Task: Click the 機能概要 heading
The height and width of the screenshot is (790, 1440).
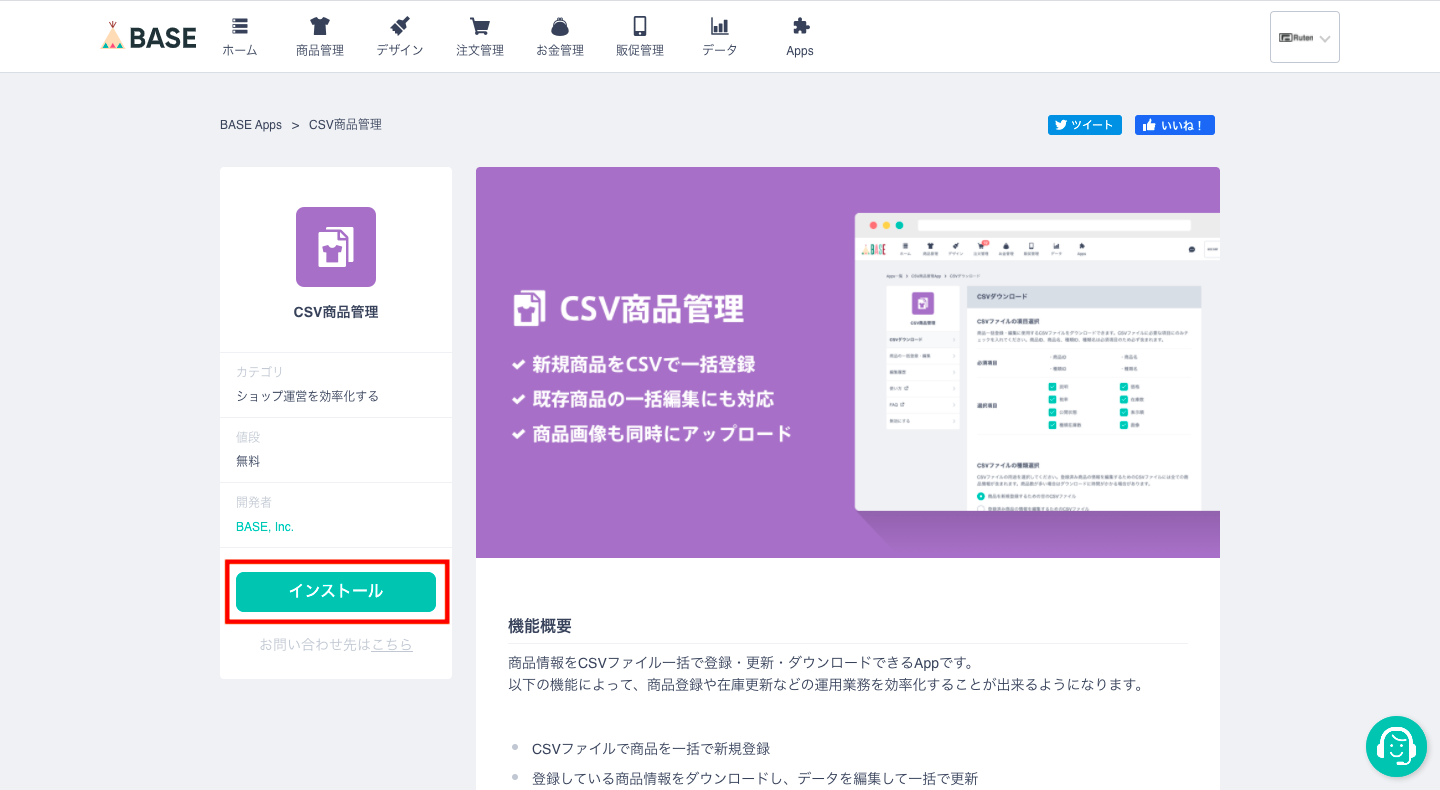Action: (540, 626)
